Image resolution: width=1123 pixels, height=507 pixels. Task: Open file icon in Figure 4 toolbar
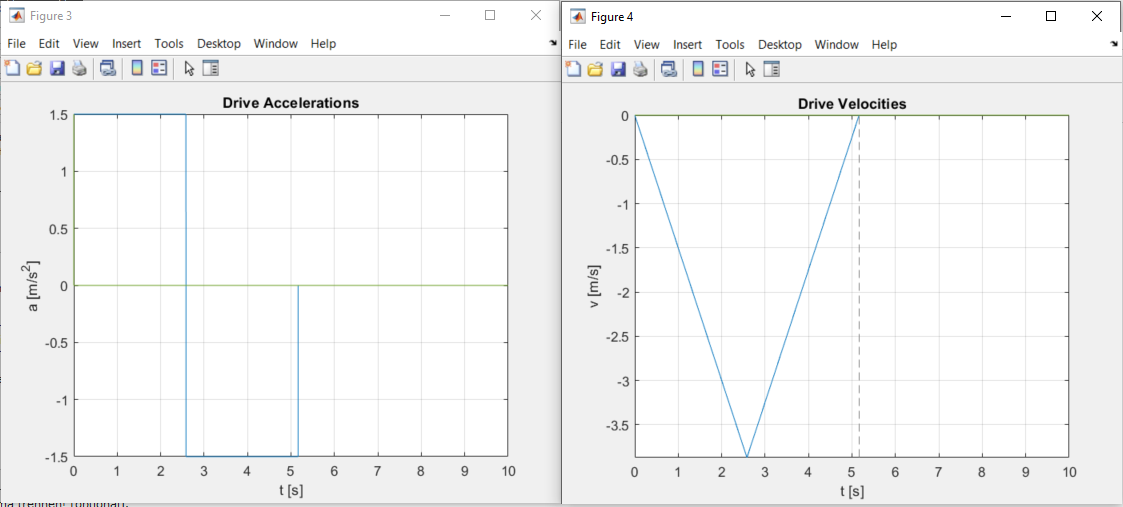tap(596, 69)
